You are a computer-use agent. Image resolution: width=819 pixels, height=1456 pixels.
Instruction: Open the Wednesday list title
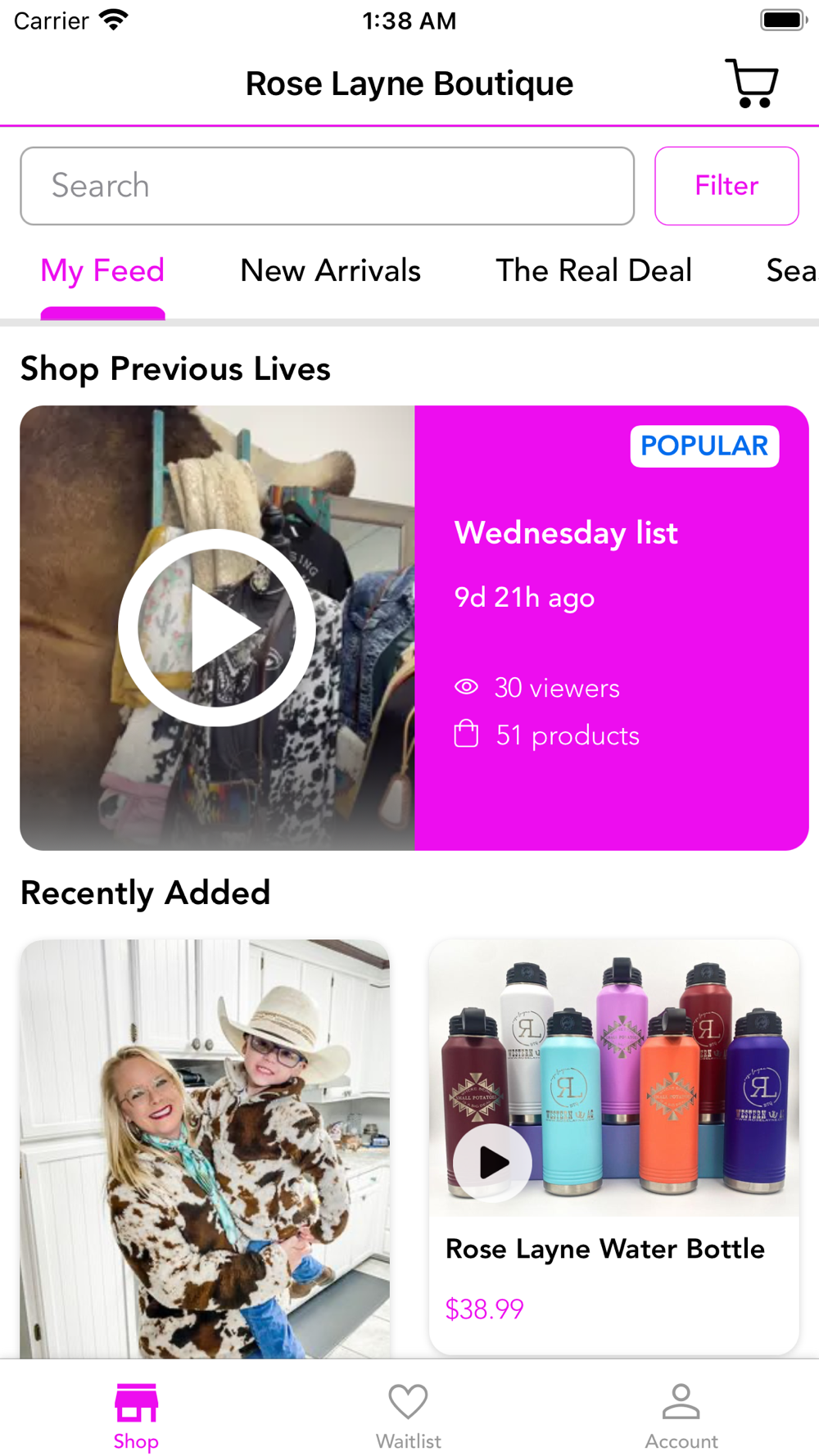pyautogui.click(x=566, y=533)
